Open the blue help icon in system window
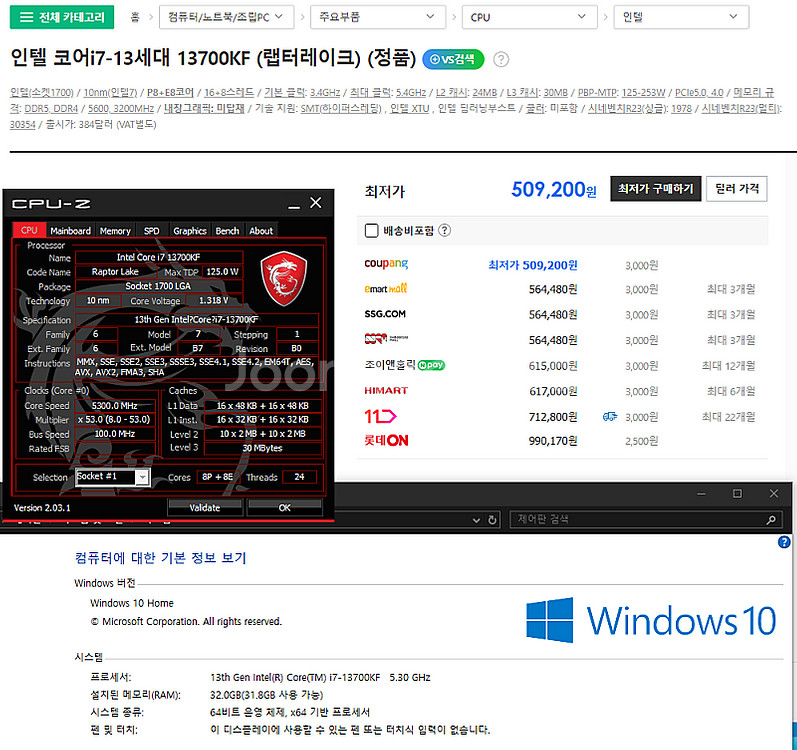This screenshot has width=797, height=750. pos(784,542)
